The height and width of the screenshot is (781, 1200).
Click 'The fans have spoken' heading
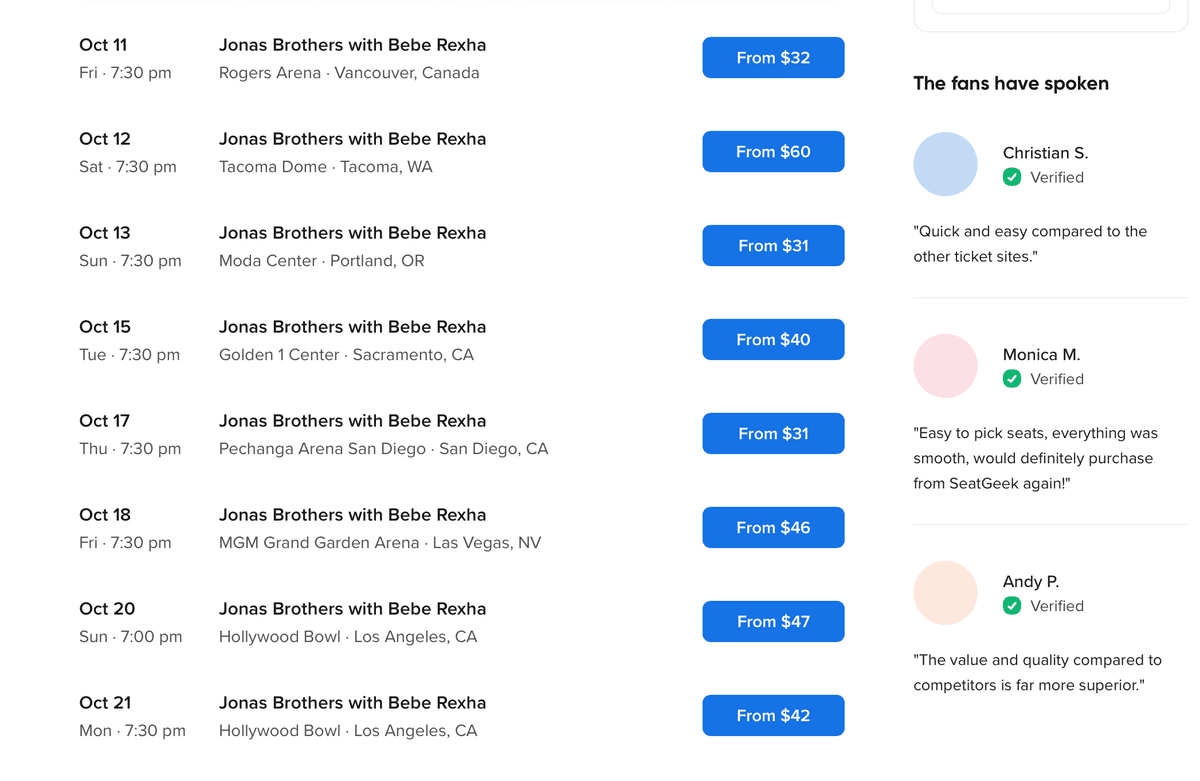click(x=1010, y=84)
